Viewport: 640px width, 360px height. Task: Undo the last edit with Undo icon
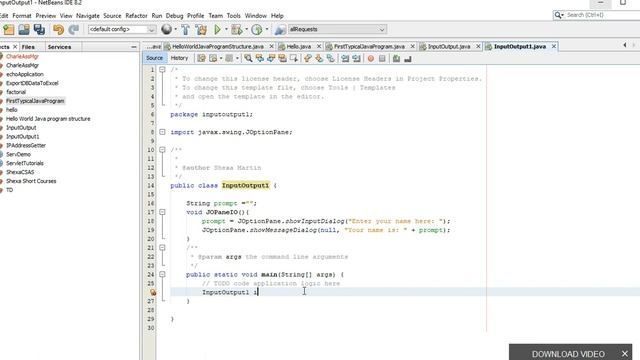[58, 29]
